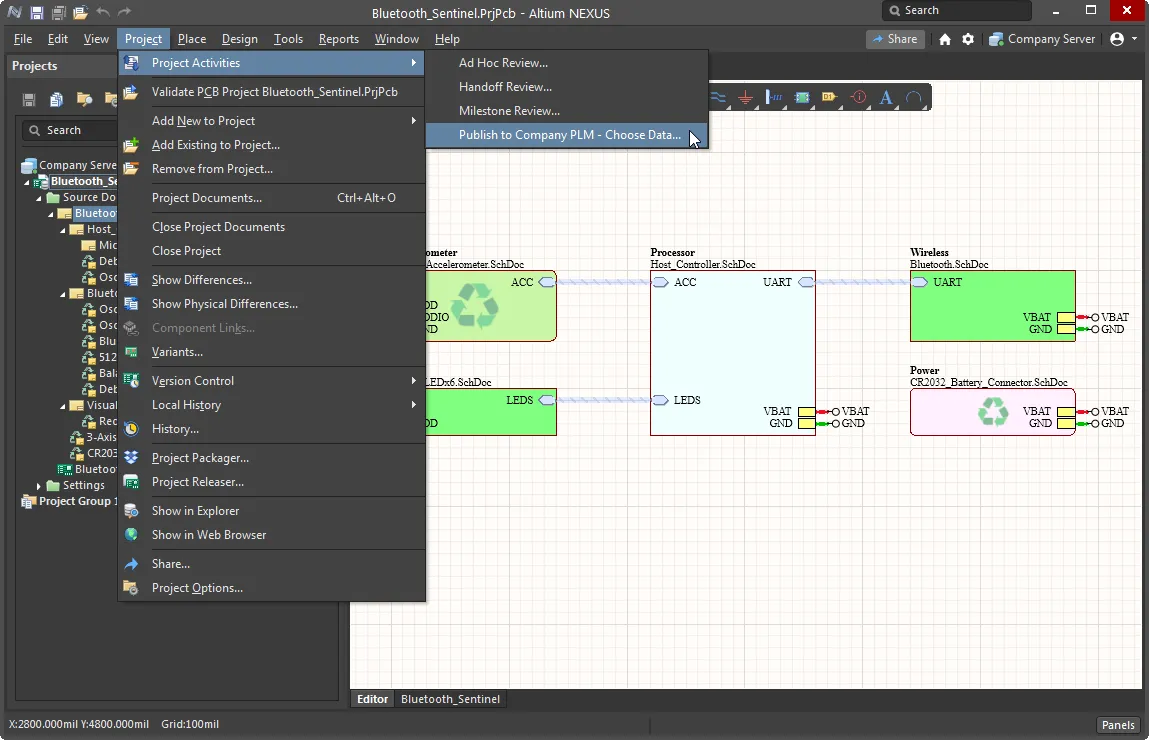Open the Version Control submenu
Image resolution: width=1149 pixels, height=740 pixels.
click(x=272, y=381)
